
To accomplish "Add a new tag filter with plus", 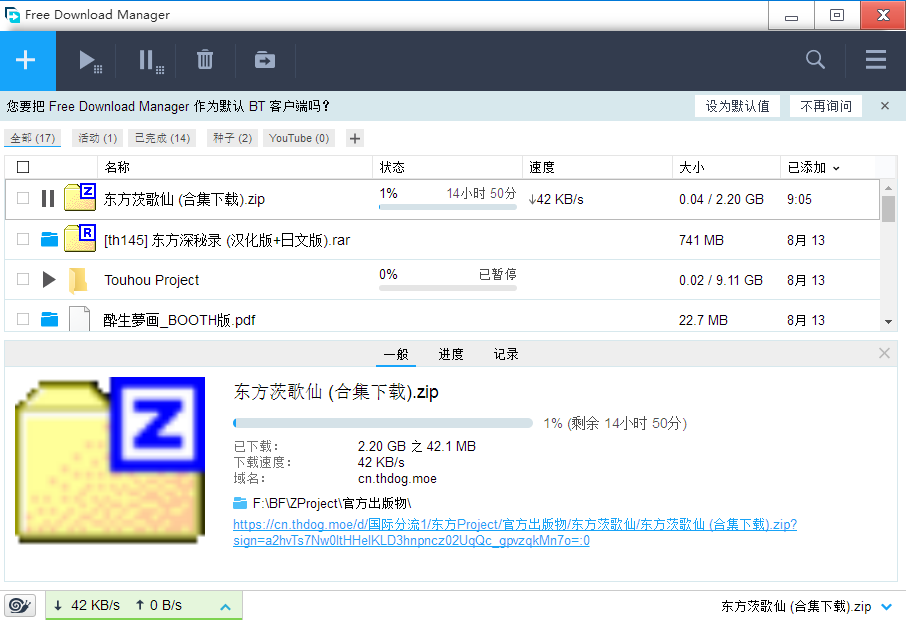I will 355,139.
